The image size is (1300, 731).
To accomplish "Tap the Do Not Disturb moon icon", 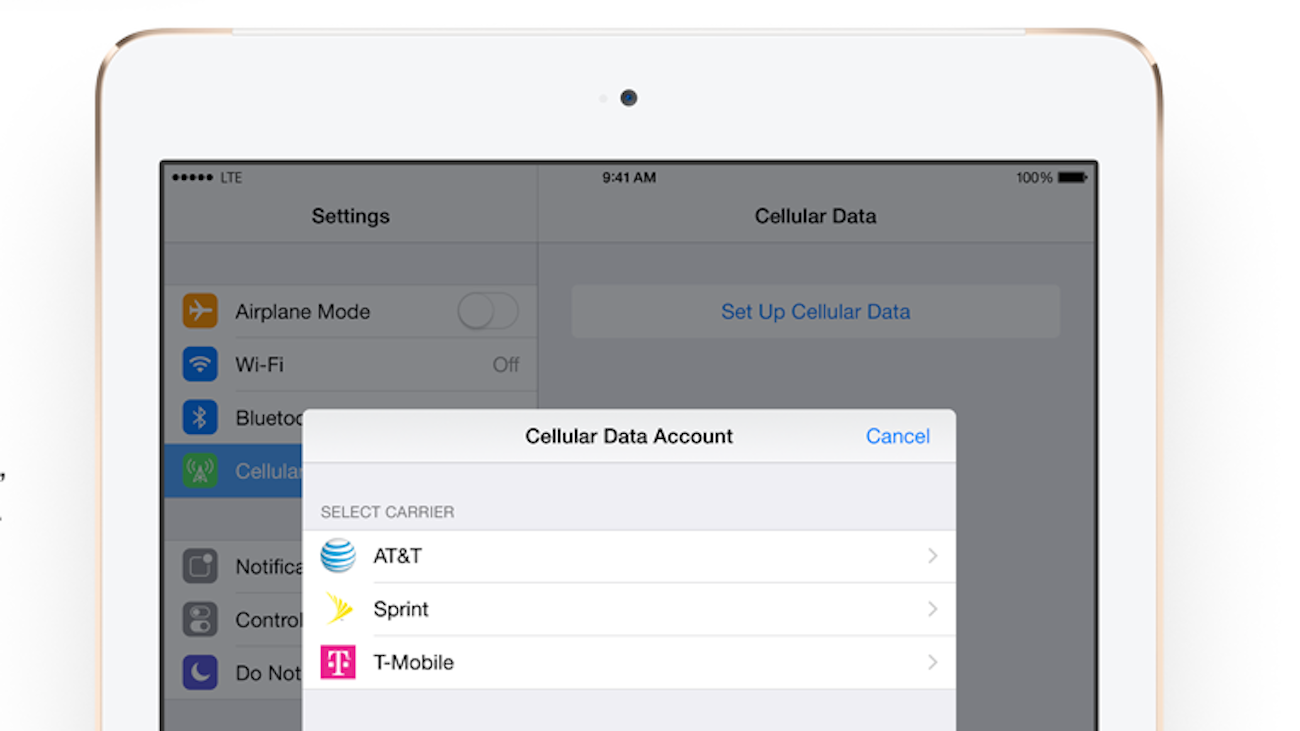I will click(200, 672).
